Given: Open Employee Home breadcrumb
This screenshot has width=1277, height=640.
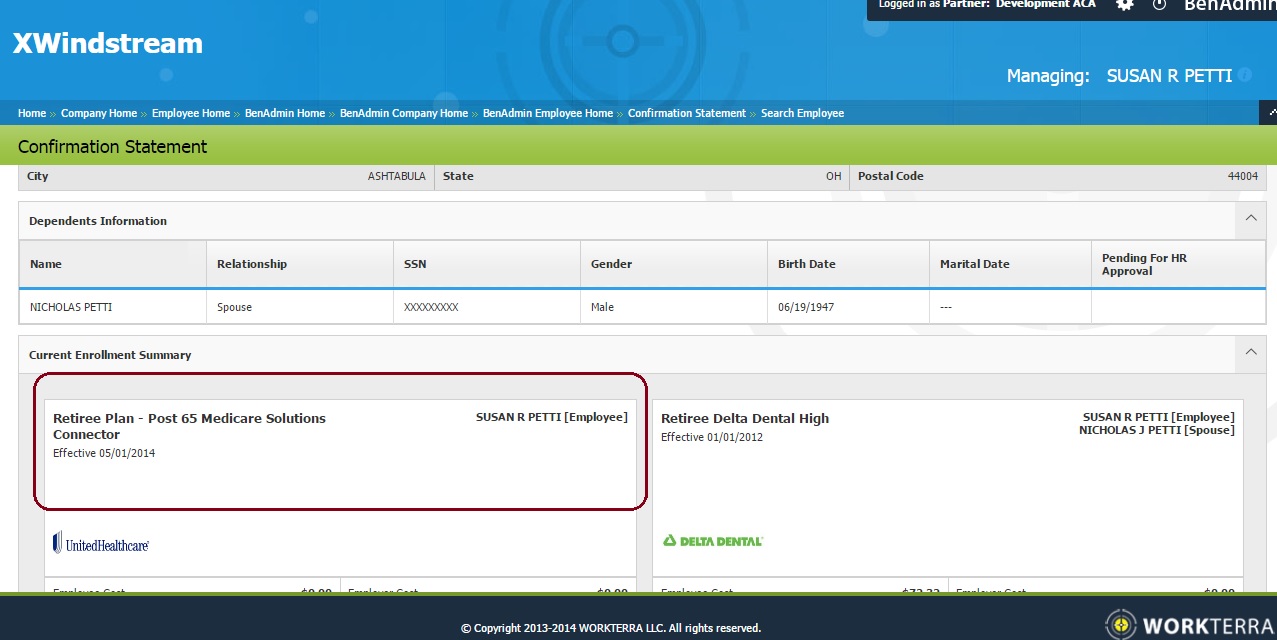Looking at the screenshot, I should tap(191, 114).
